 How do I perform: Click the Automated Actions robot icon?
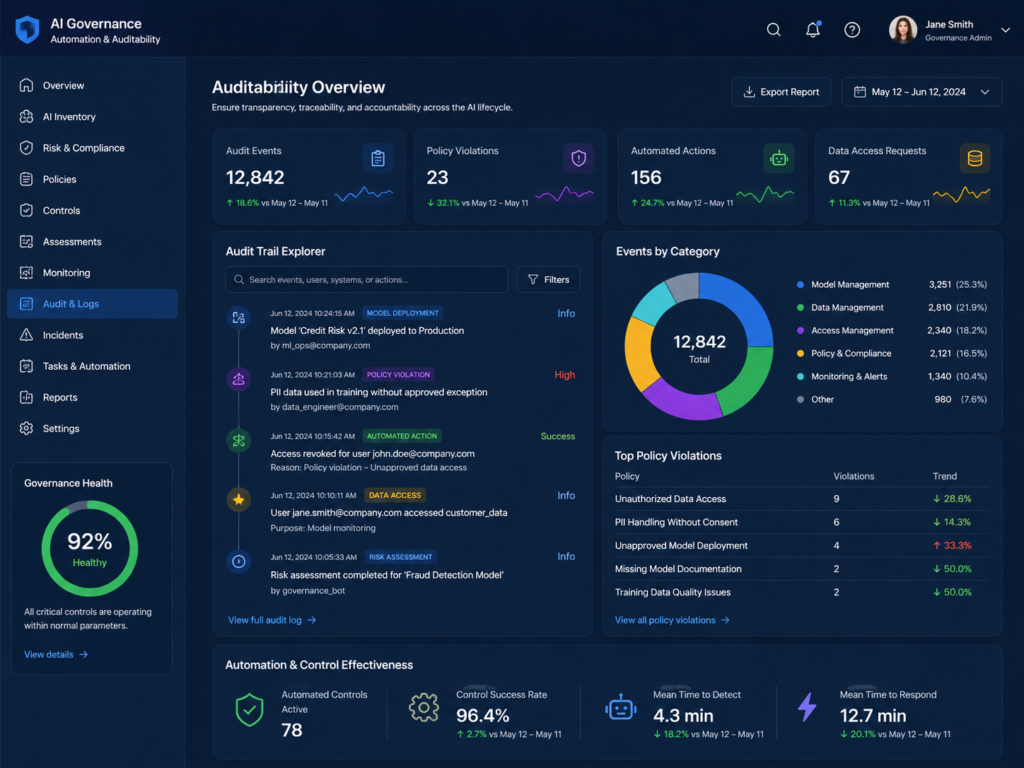point(778,159)
